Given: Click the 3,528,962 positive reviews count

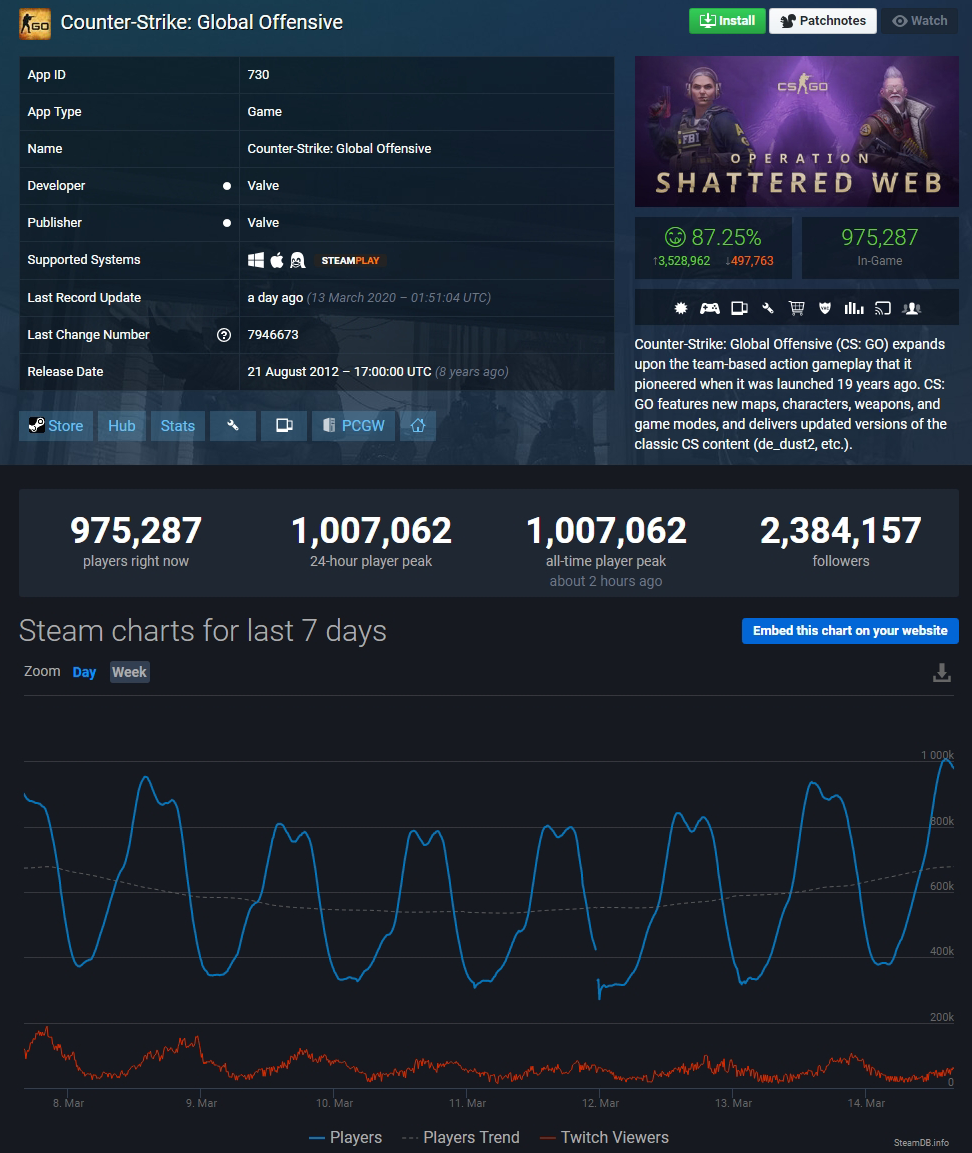Looking at the screenshot, I should [681, 260].
